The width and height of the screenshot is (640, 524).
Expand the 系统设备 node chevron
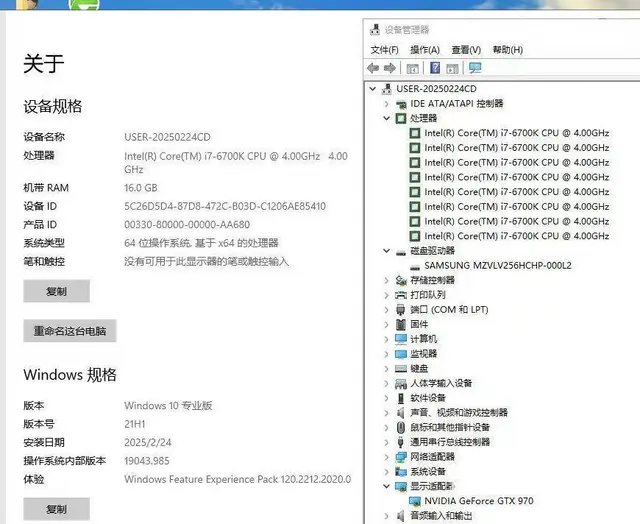pos(386,472)
